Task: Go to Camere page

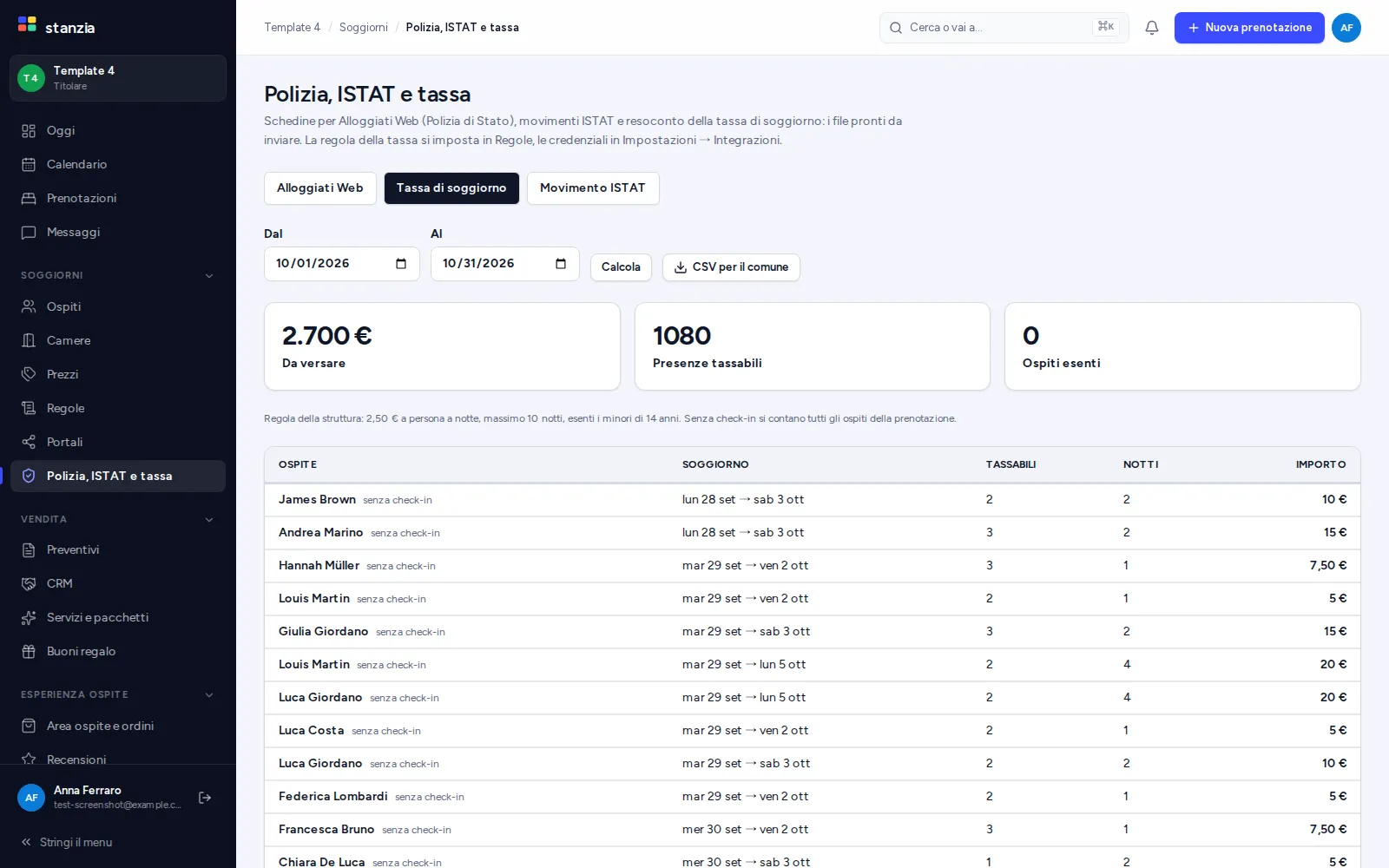Action: [118, 340]
